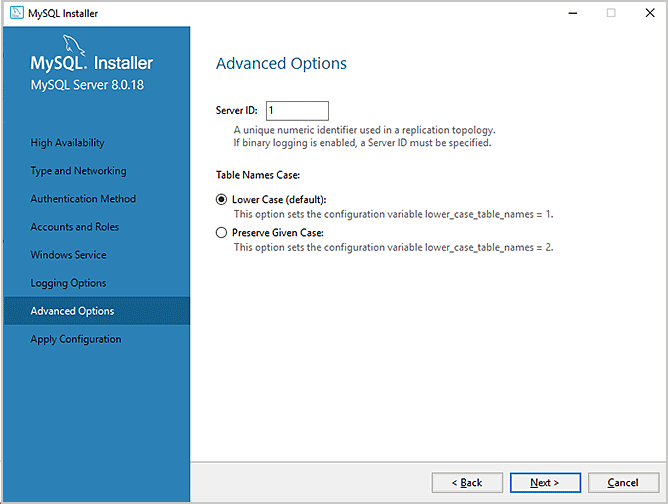This screenshot has width=668, height=504.
Task: Select Preserve Given Case radio button
Action: coord(221,233)
